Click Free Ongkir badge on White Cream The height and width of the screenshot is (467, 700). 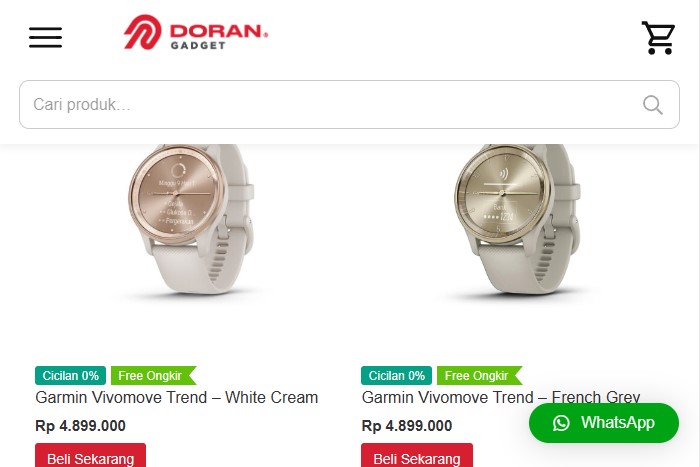click(x=153, y=375)
